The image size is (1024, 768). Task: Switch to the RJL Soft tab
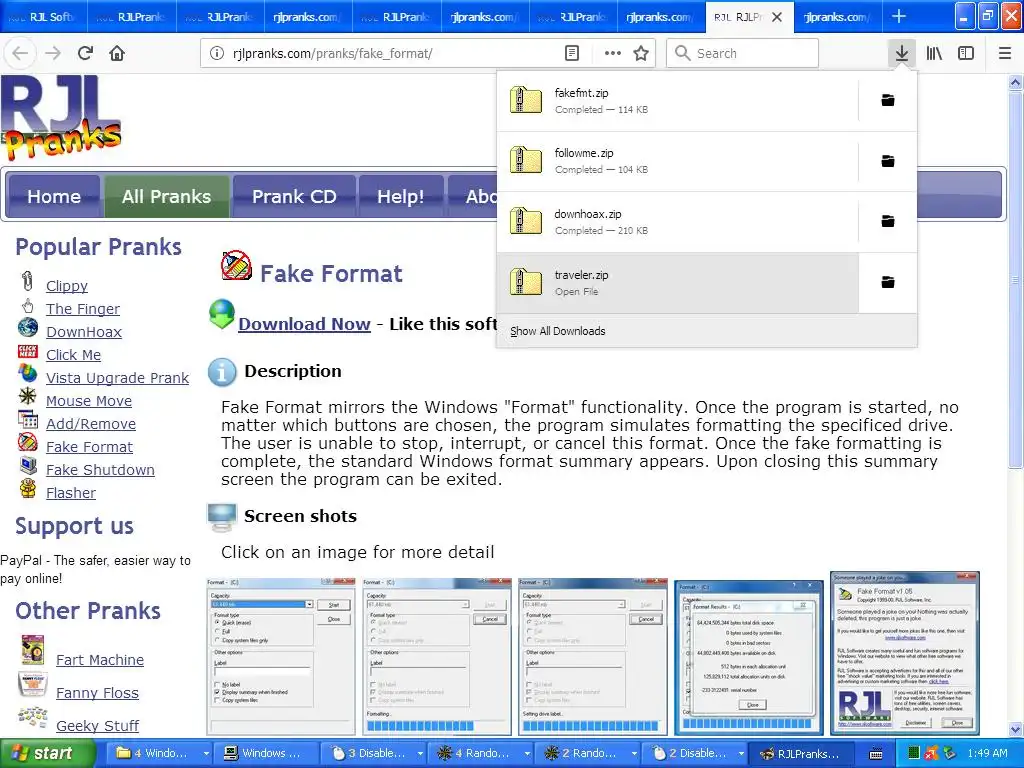tap(43, 17)
